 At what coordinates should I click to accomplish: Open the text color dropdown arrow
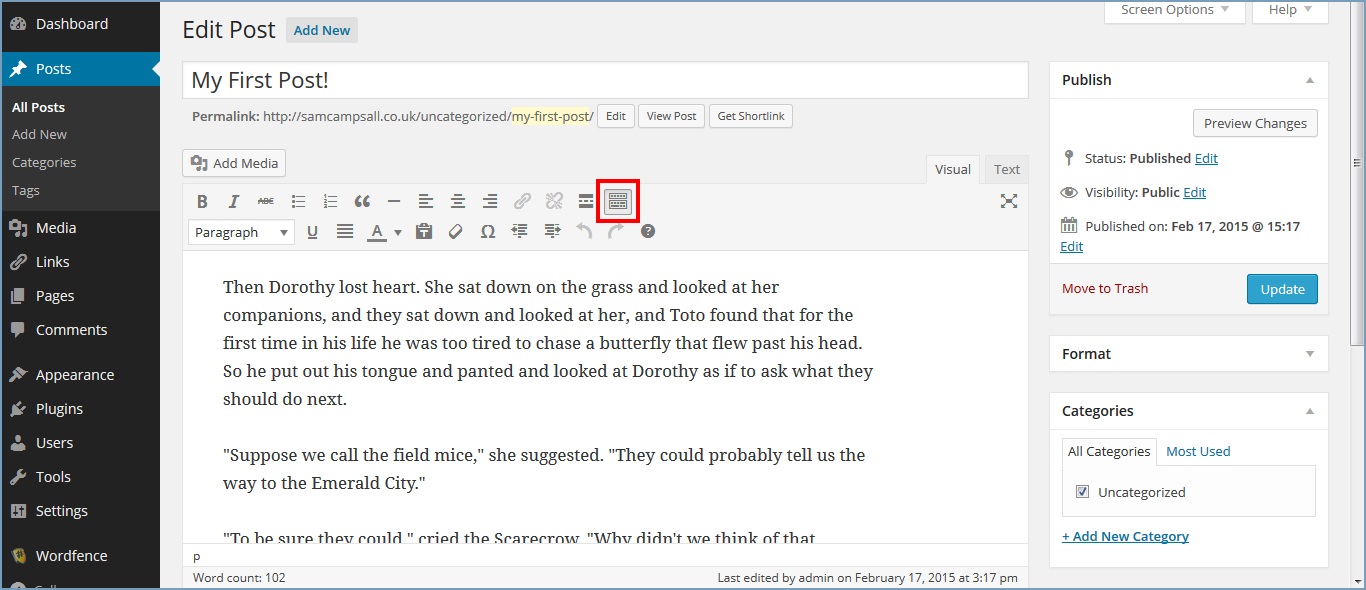397,231
